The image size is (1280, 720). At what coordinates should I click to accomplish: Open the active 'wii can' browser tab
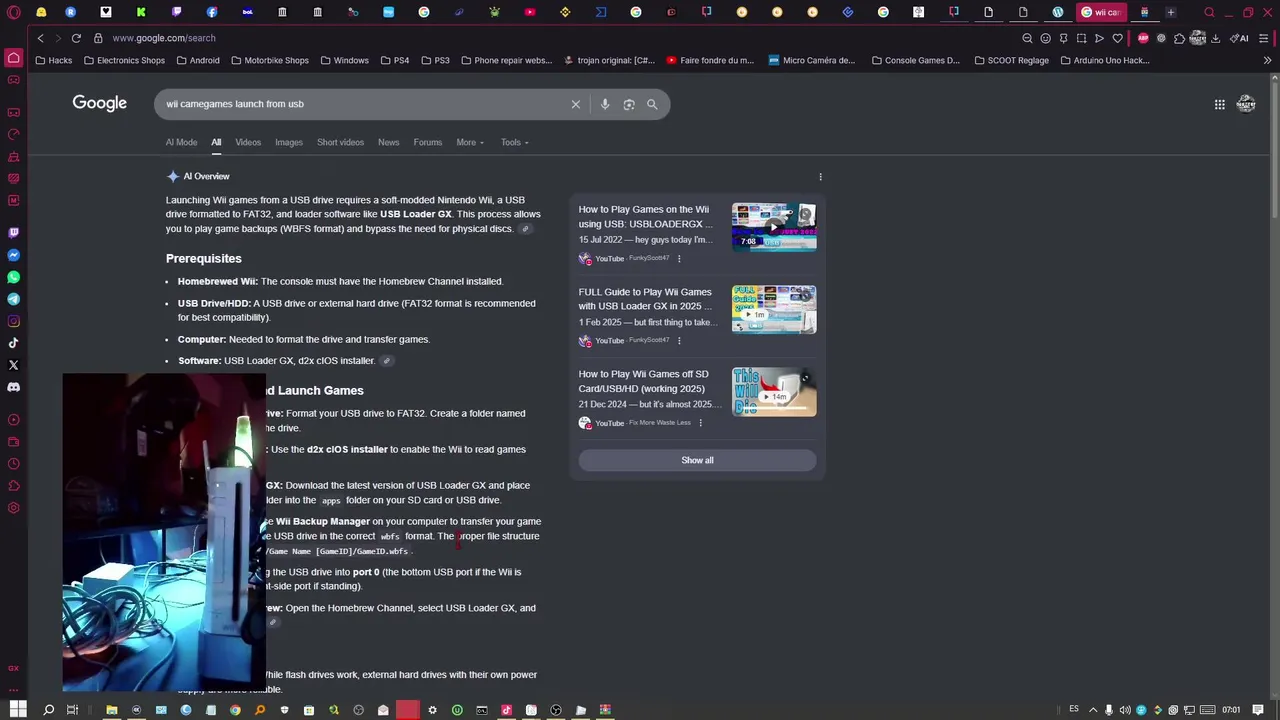[1101, 12]
